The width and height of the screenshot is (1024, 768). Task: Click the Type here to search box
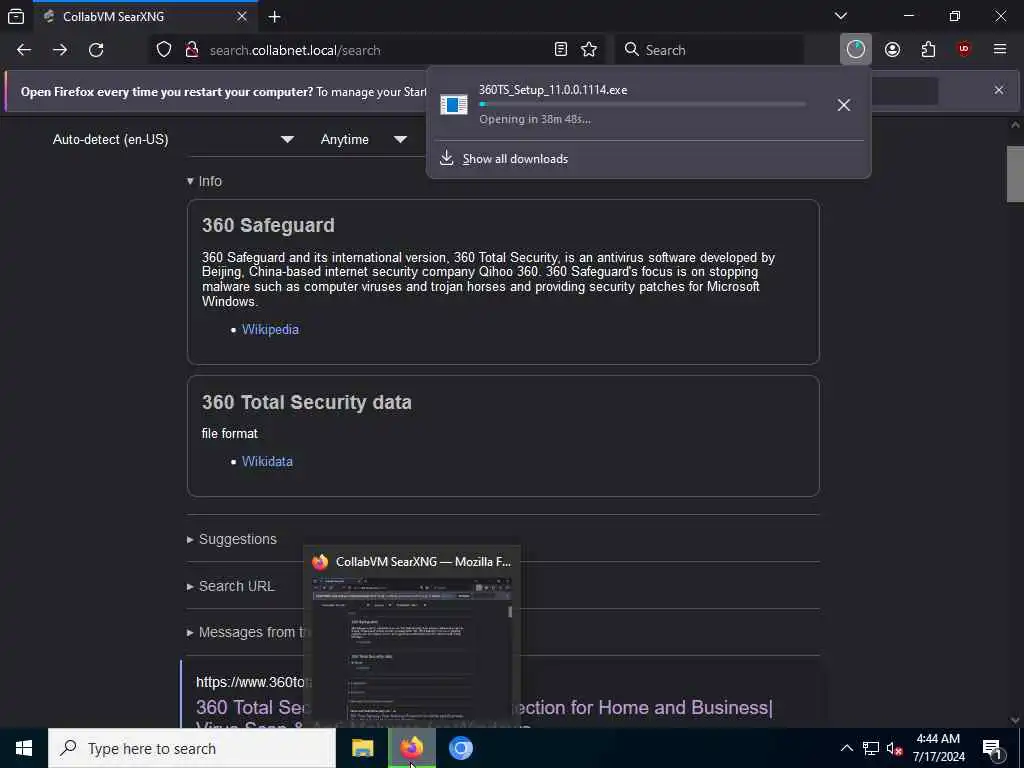click(192, 748)
